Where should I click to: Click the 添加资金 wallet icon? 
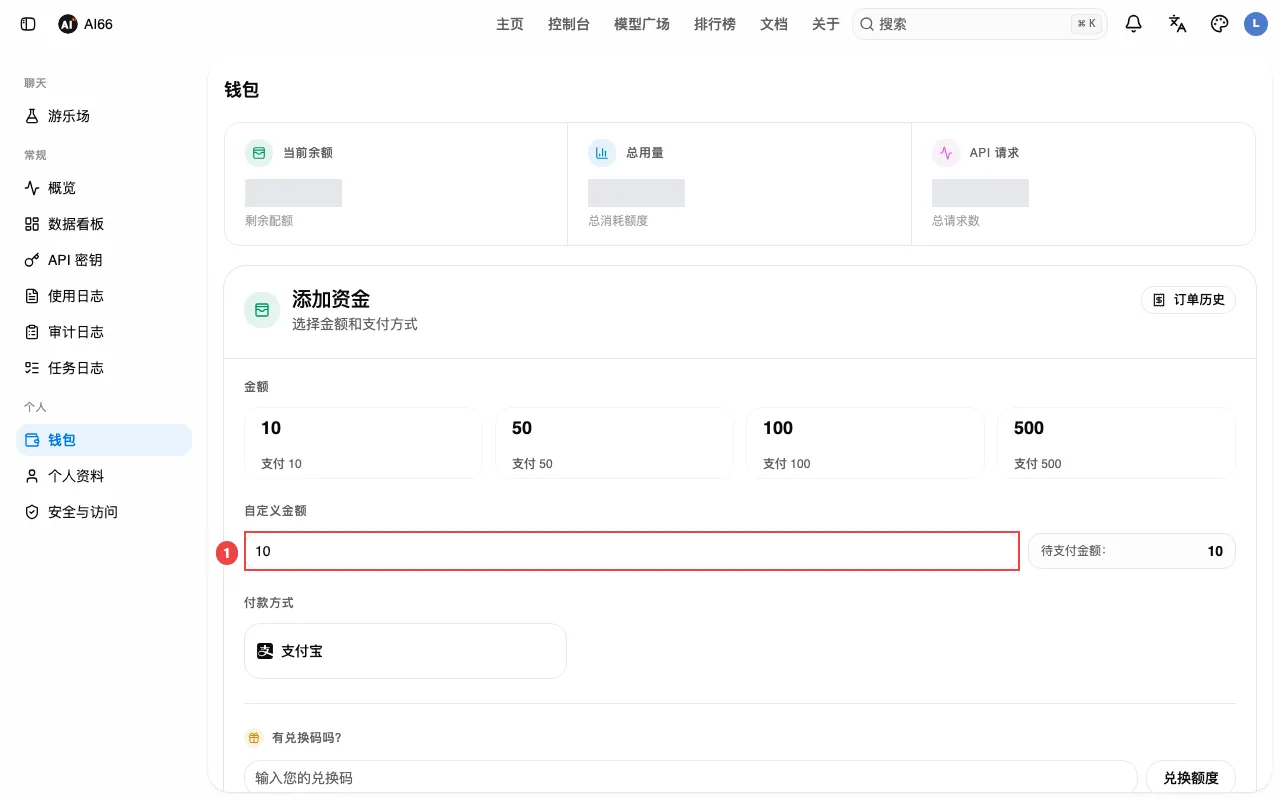pyautogui.click(x=262, y=310)
